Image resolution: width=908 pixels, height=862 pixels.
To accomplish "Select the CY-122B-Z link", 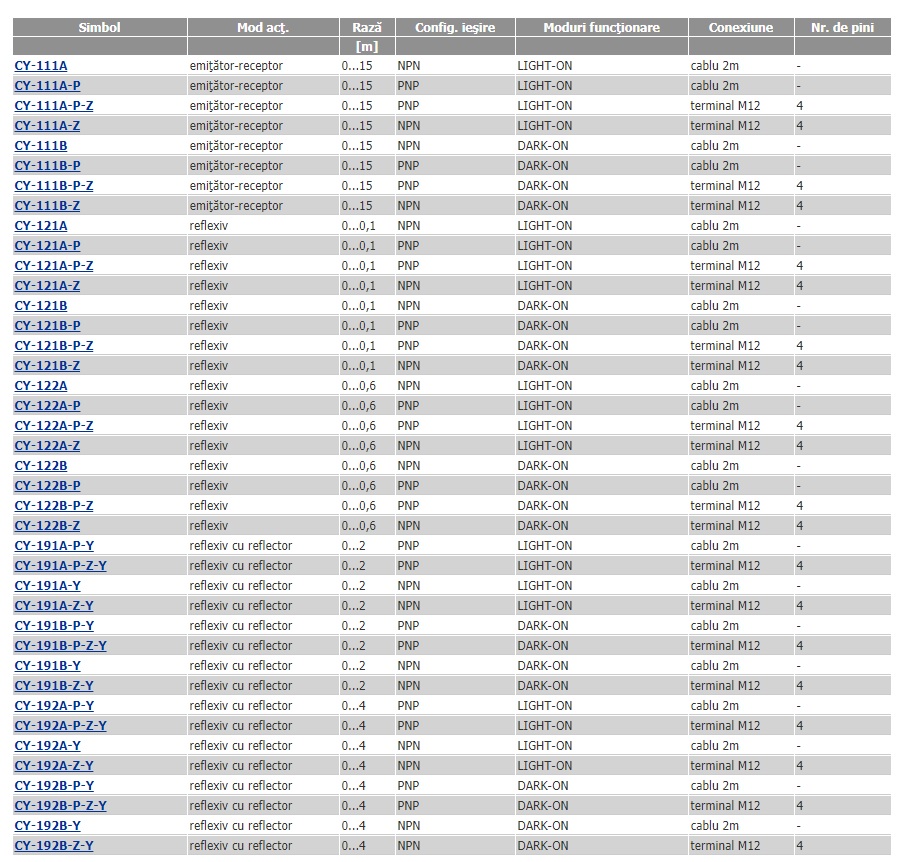I will [47, 526].
